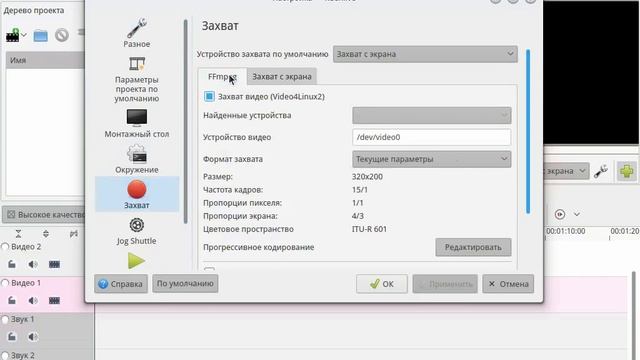Click the По умолчанию button
The height and width of the screenshot is (360, 640).
[x=185, y=283]
